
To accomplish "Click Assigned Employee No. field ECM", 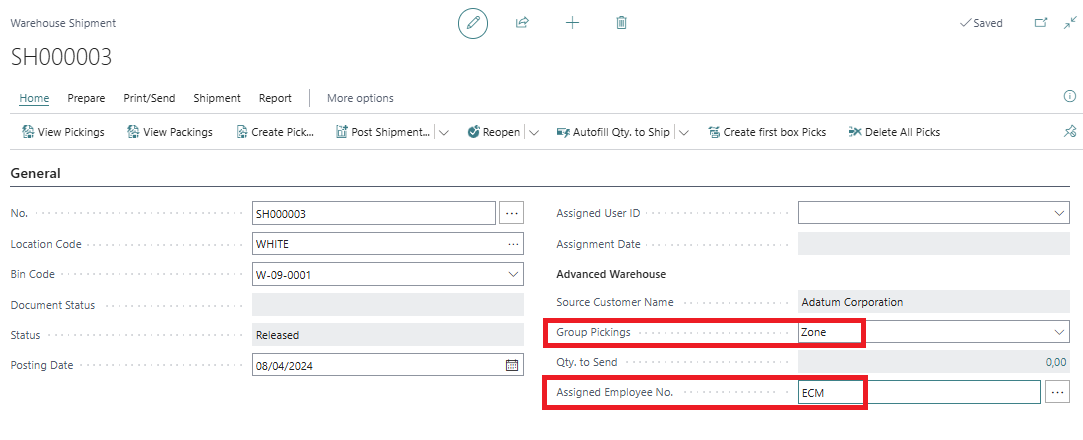I will pos(919,392).
